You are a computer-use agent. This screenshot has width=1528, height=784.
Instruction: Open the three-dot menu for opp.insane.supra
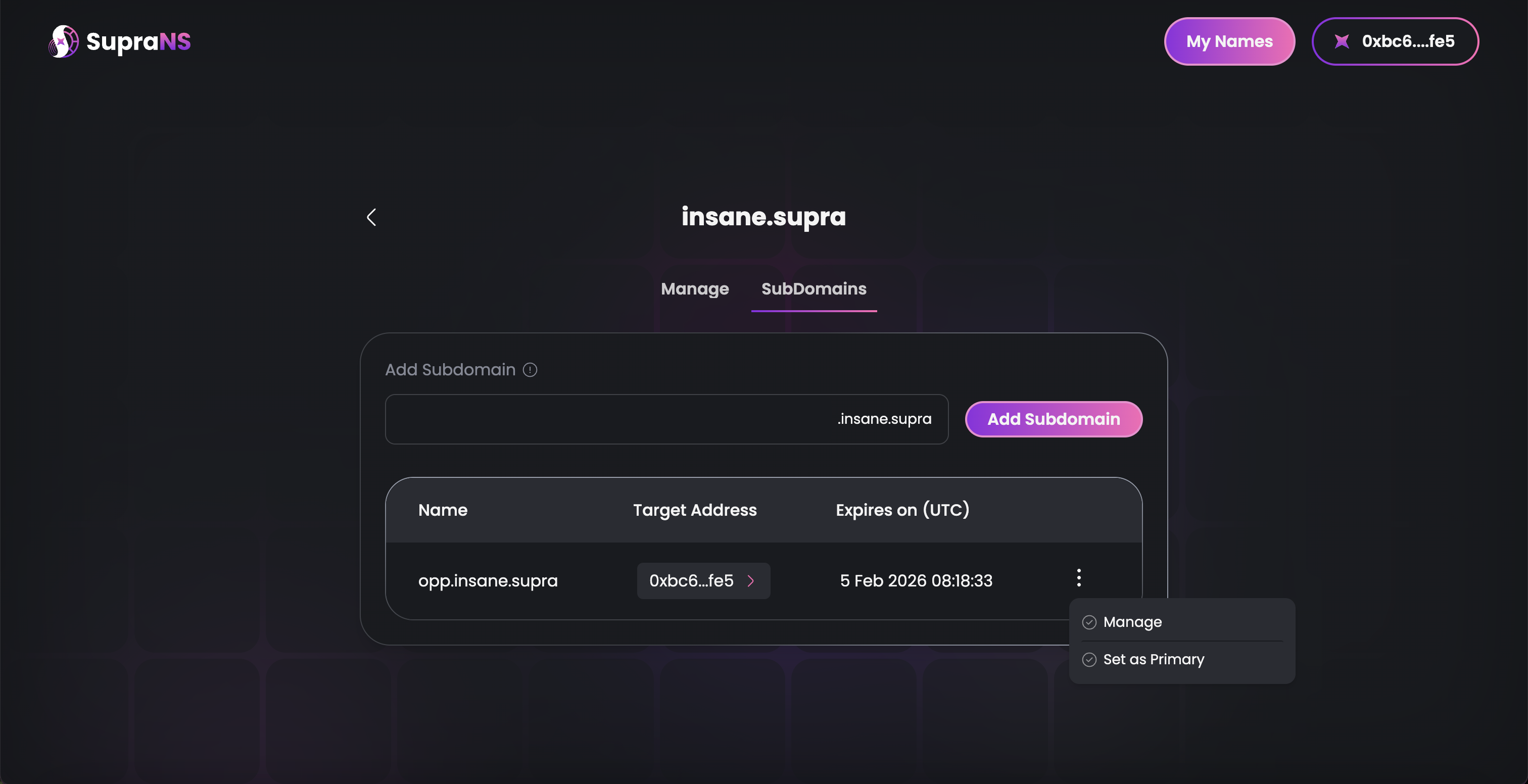point(1078,577)
